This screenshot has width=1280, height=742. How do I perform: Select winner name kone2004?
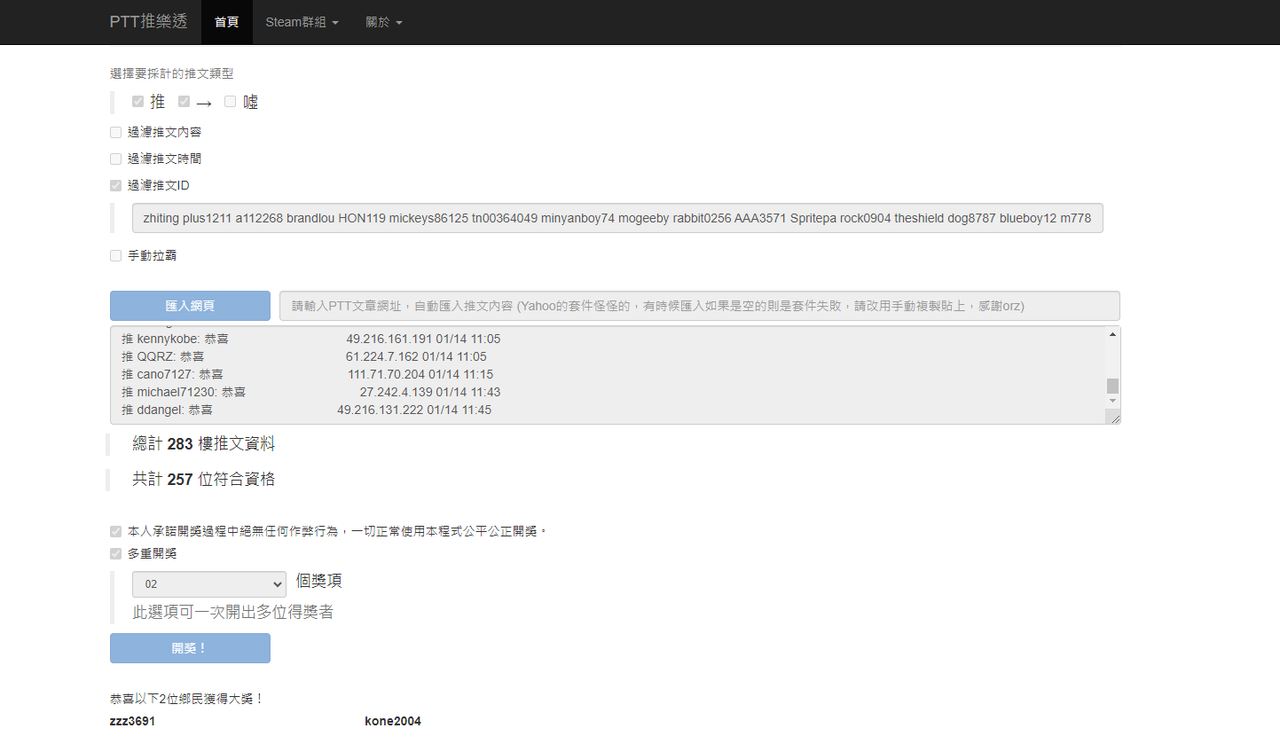(393, 721)
